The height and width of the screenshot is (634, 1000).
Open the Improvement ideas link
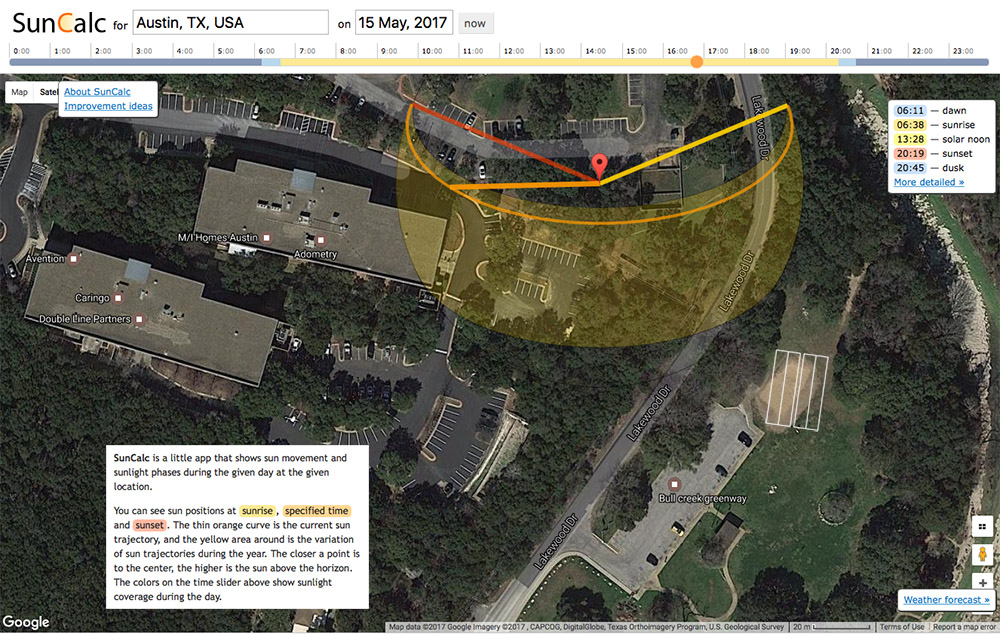[108, 107]
